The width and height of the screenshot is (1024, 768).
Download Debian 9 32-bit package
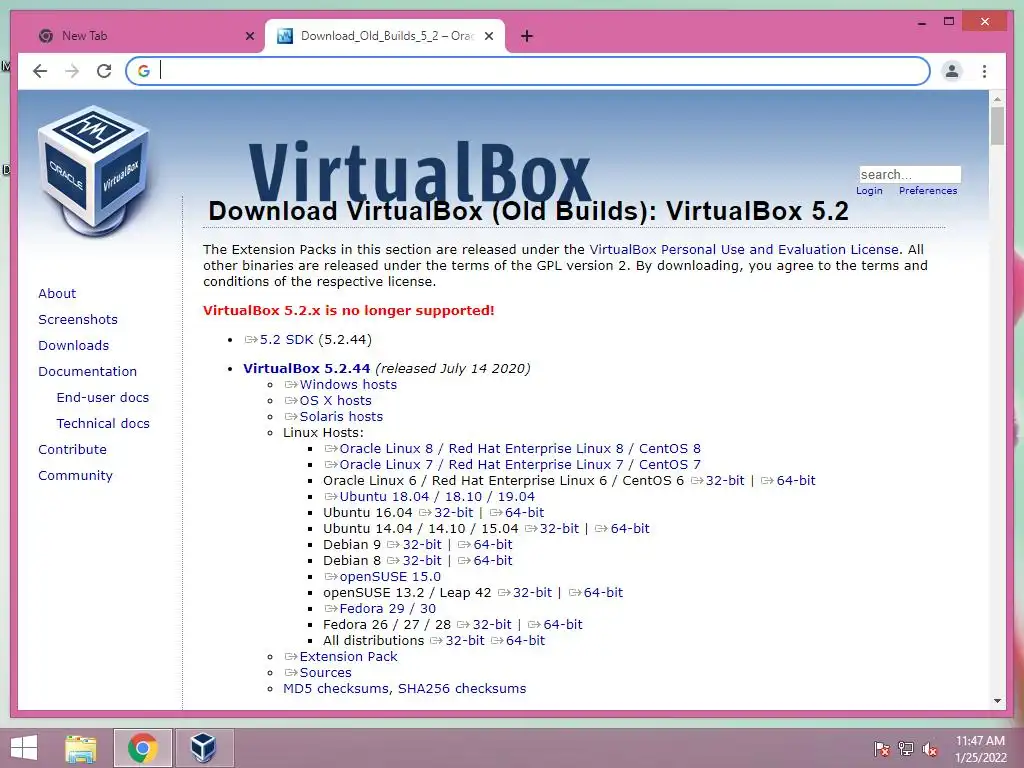(x=415, y=545)
